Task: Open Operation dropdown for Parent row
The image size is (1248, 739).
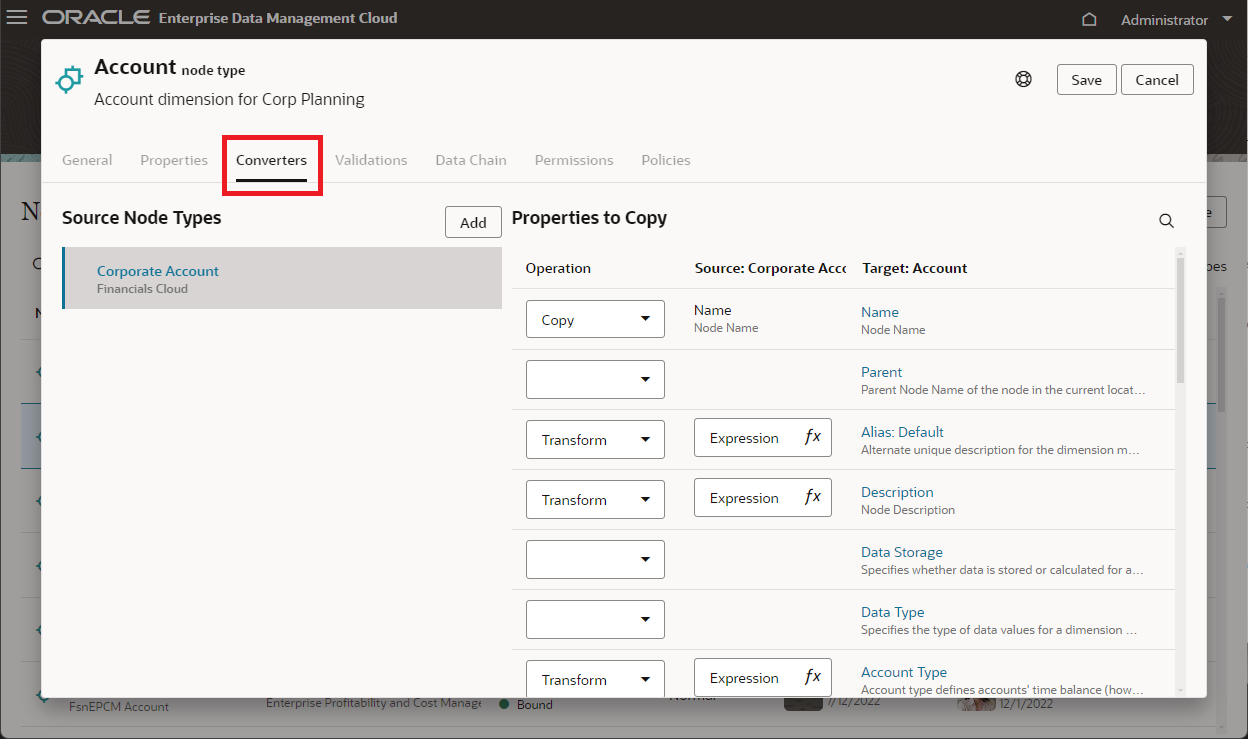Action: [595, 380]
